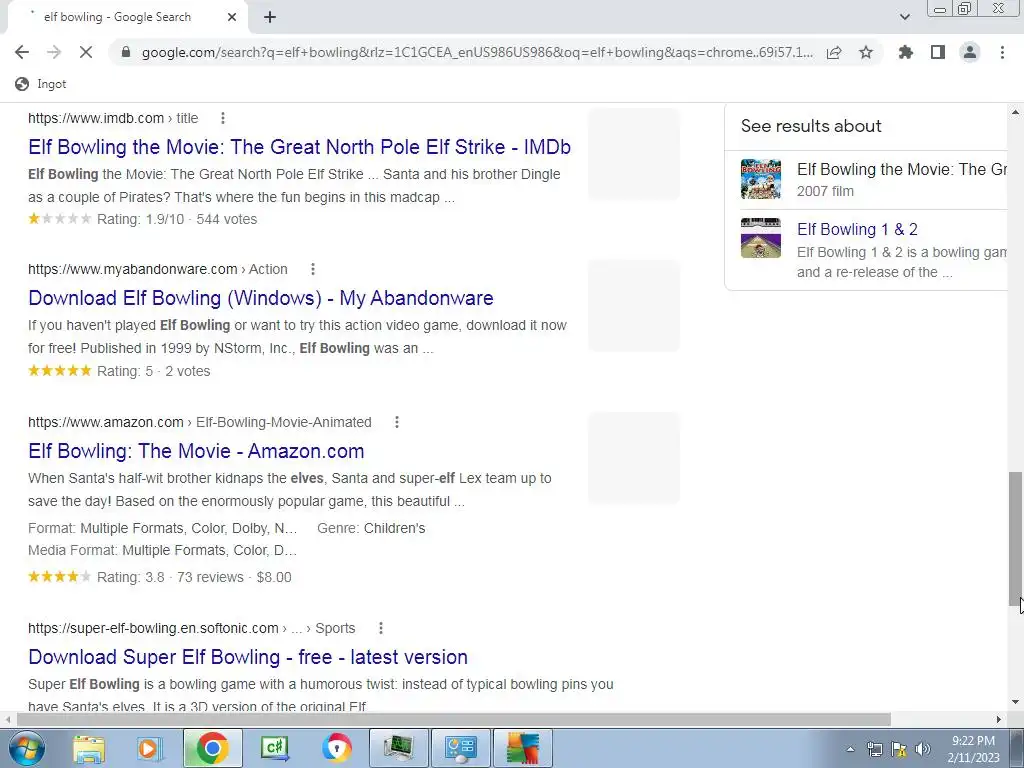Open the profile avatar menu
The width and height of the screenshot is (1024, 768).
[970, 52]
